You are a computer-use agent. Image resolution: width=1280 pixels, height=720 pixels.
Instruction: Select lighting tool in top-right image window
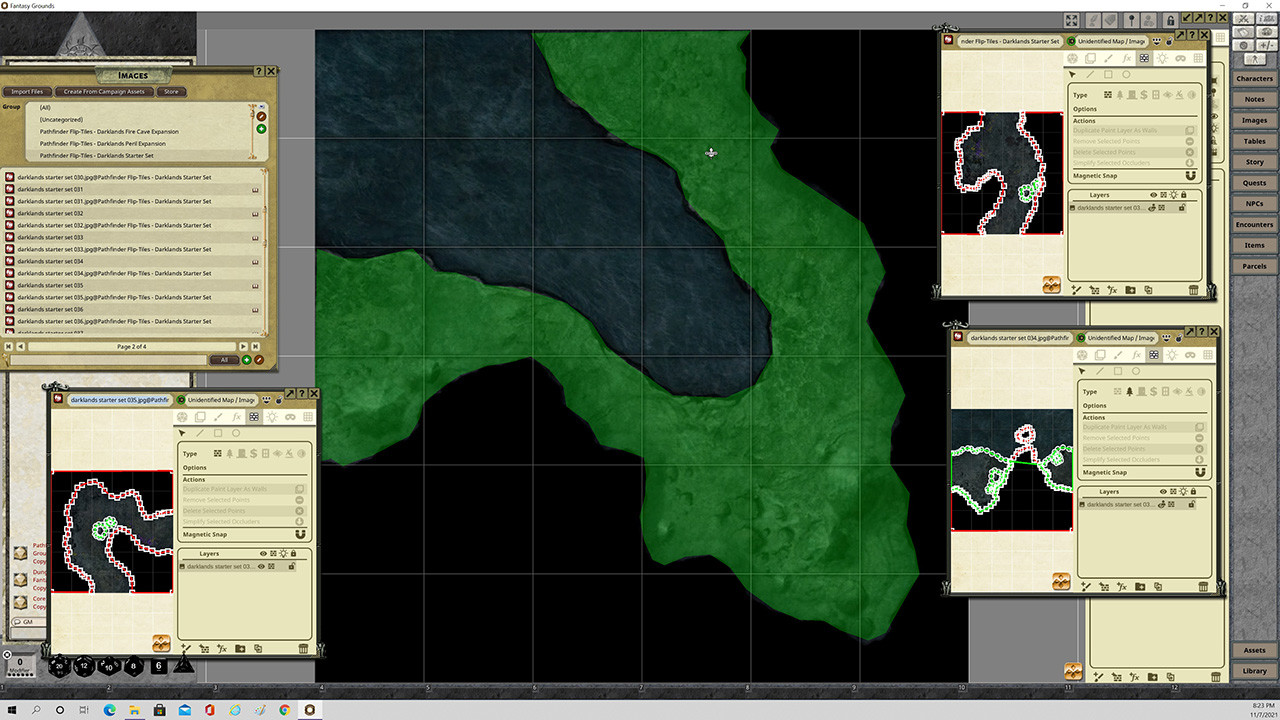click(x=1162, y=58)
